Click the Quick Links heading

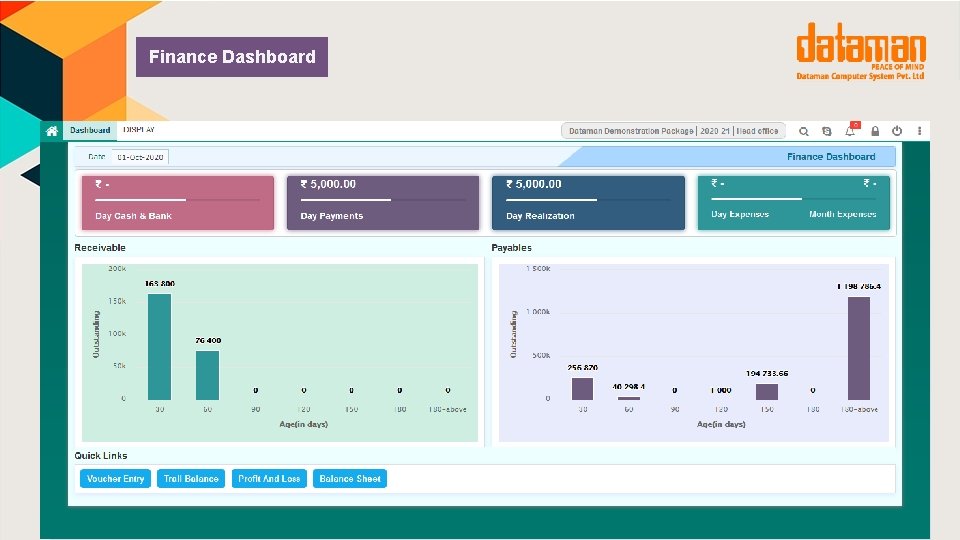click(101, 456)
